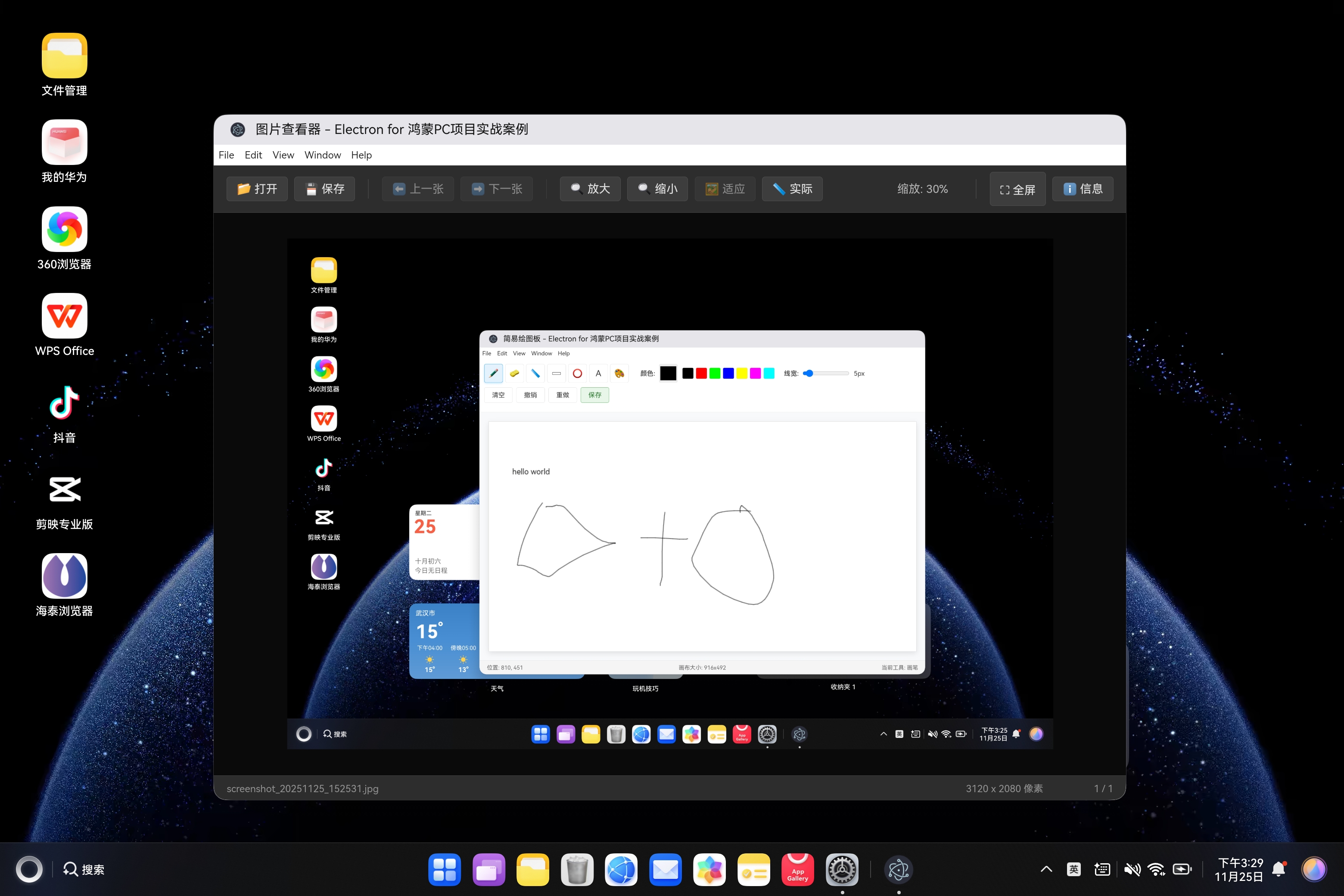Click the filename screenshot_20251125_152531.jpg in the status bar
Screen dimensions: 1344x896
pos(303,789)
